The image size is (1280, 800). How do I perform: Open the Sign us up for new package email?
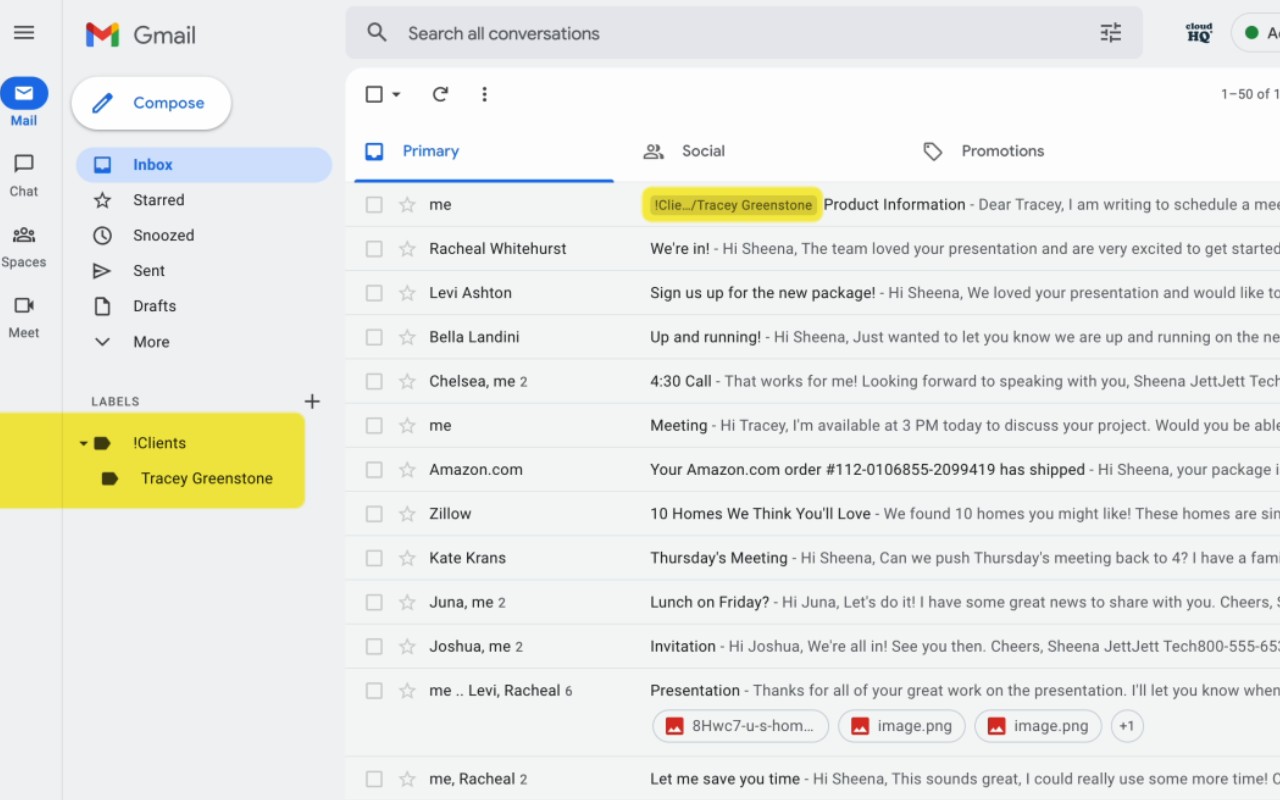pos(813,293)
